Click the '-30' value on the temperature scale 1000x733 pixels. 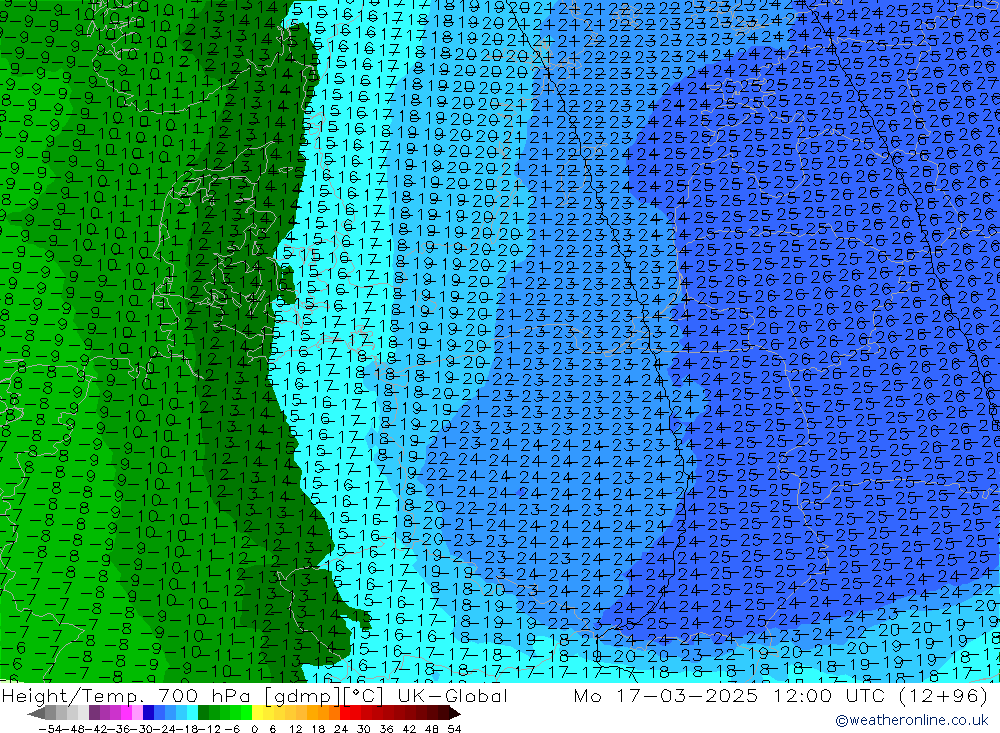141,729
